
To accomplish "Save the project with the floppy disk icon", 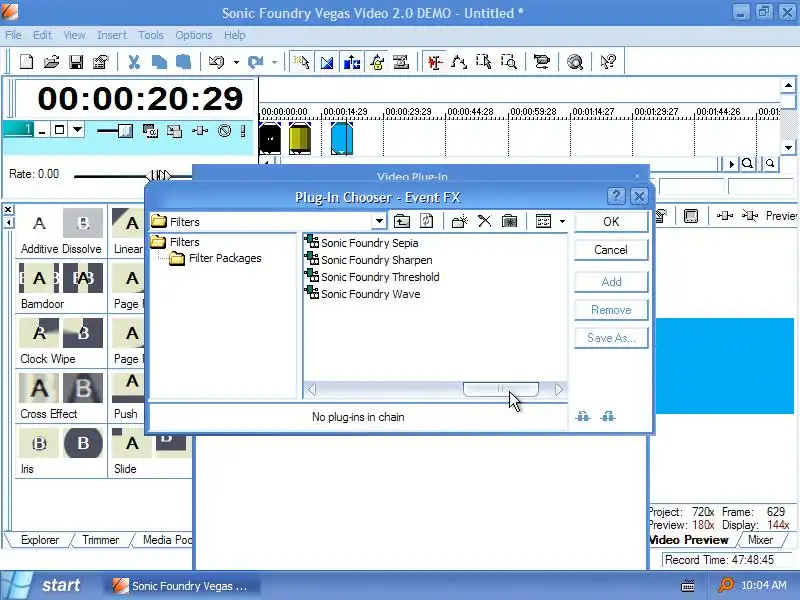I will (76, 62).
